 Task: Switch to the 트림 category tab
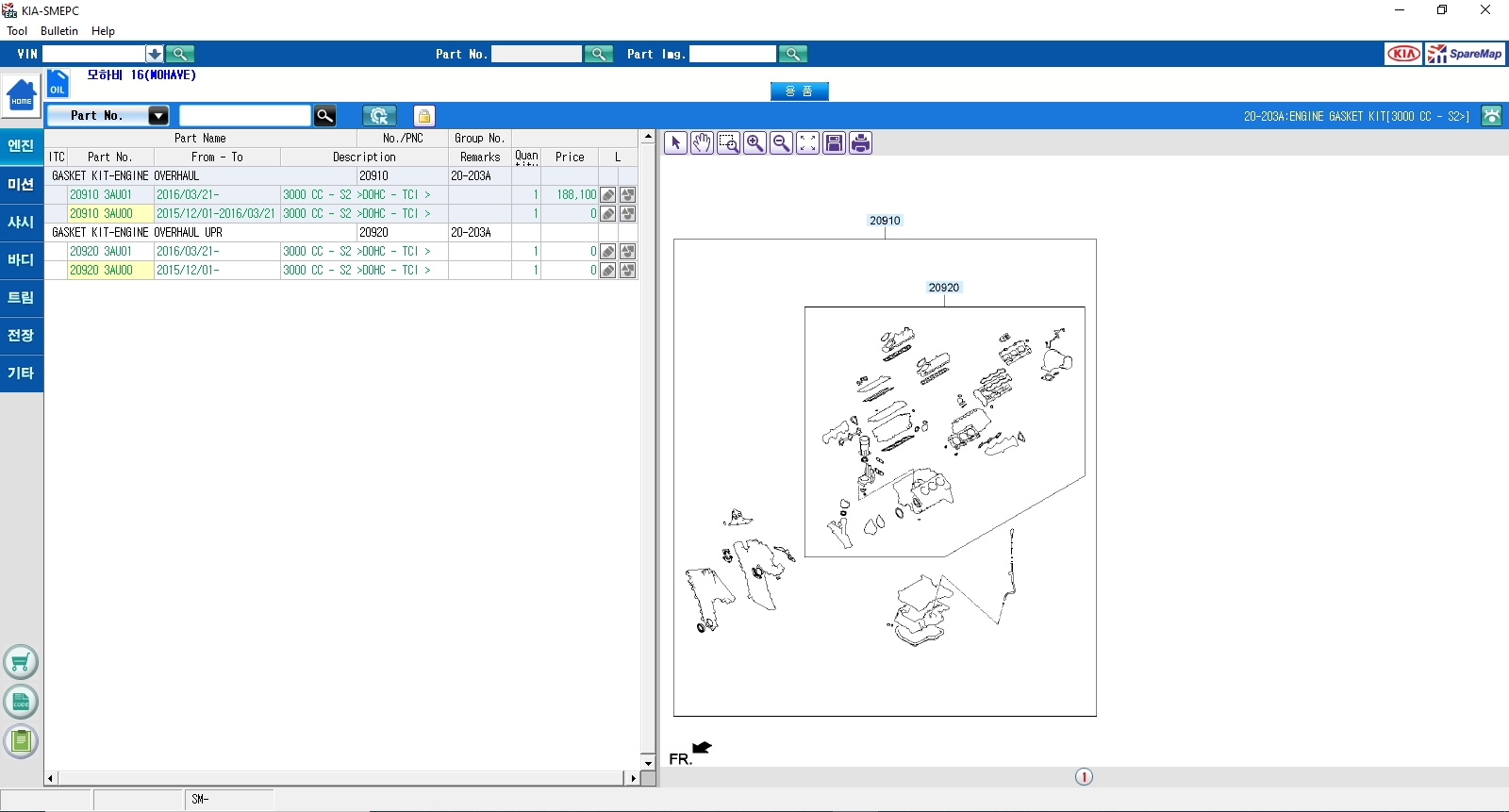click(x=21, y=298)
